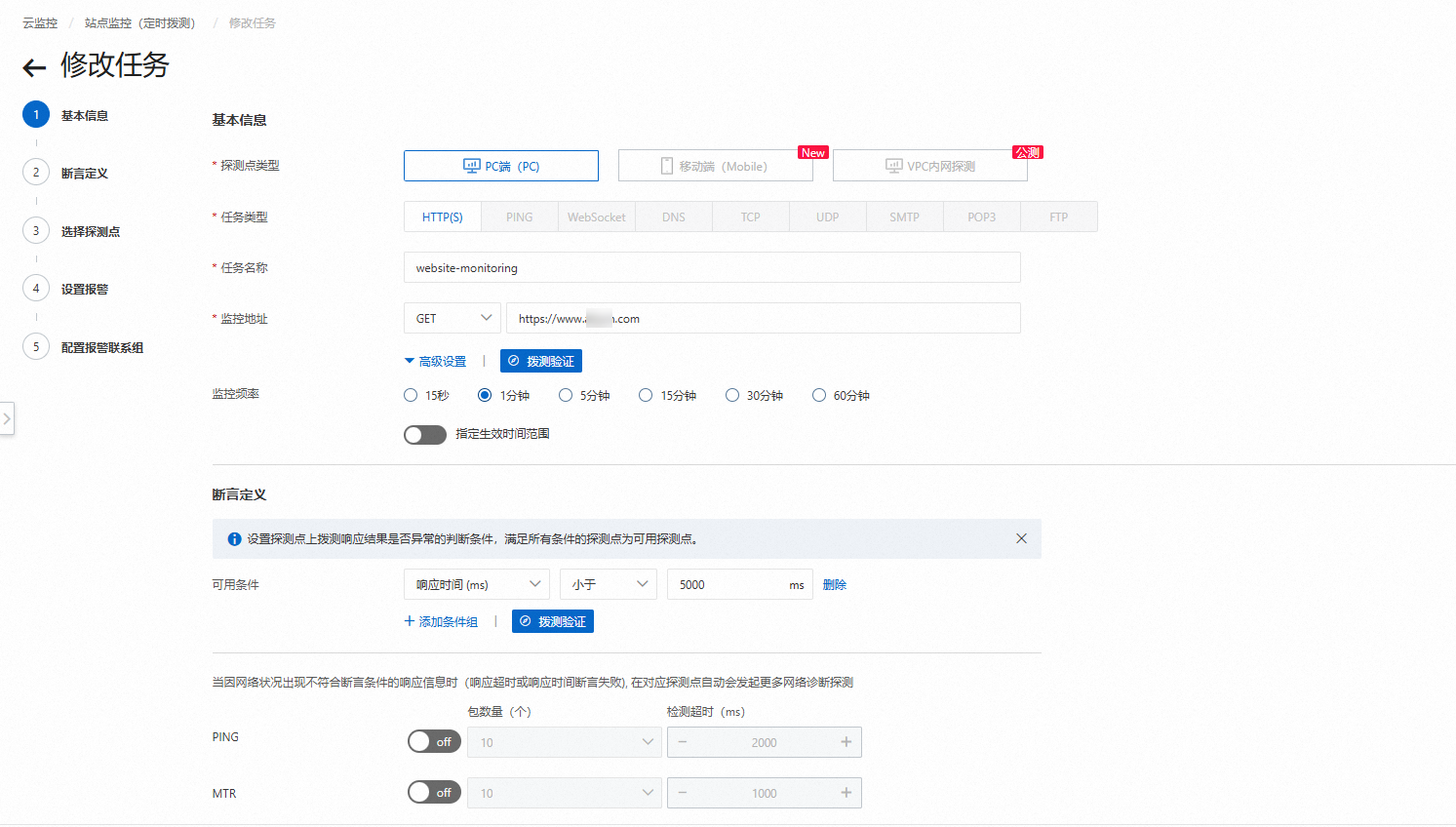This screenshot has height=827, width=1456.
Task: Close the blue info banner
Action: point(1021,538)
